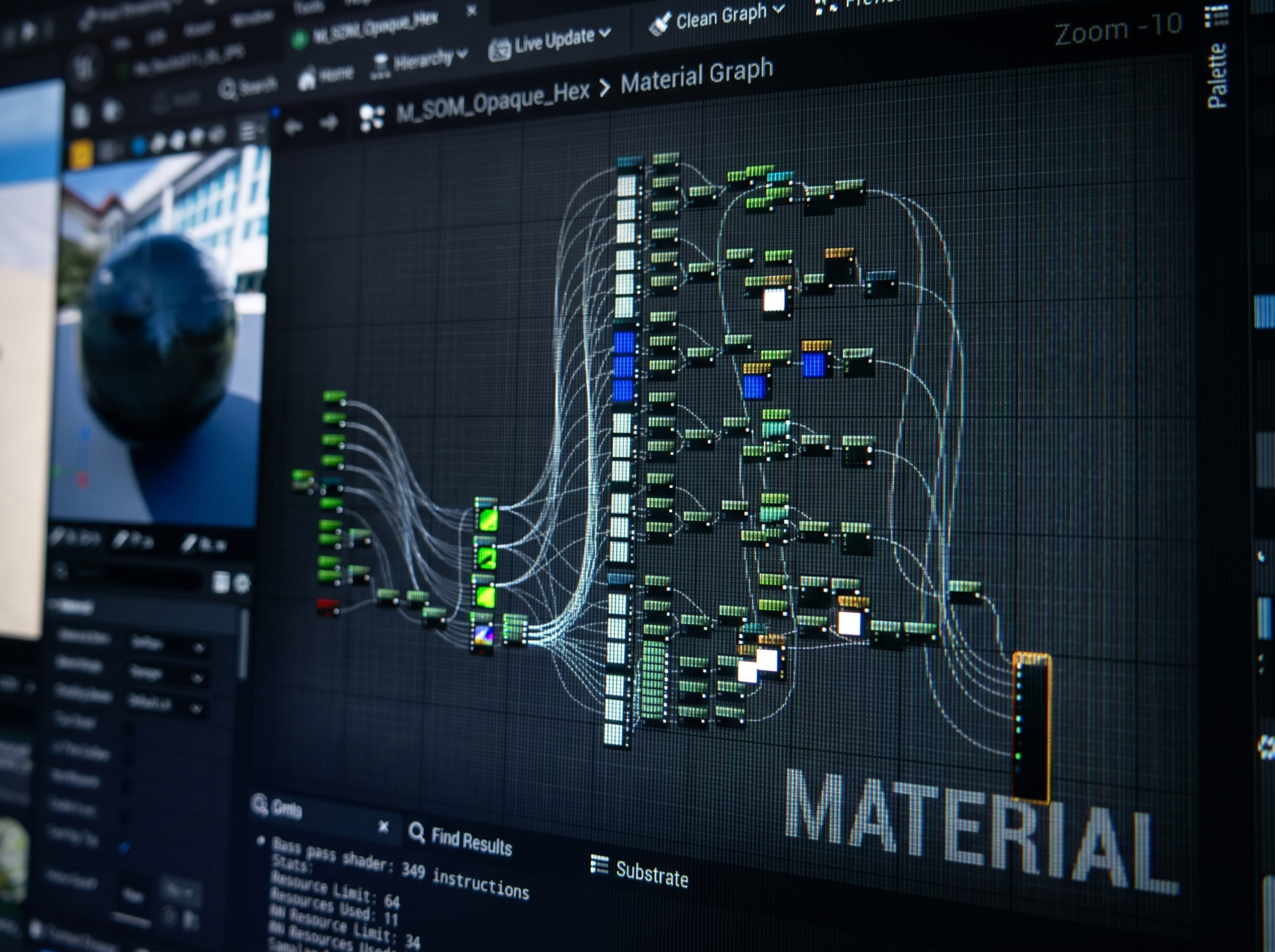Screen dimensions: 1275x952
Task: Open the Tools menu
Action: pos(310,7)
